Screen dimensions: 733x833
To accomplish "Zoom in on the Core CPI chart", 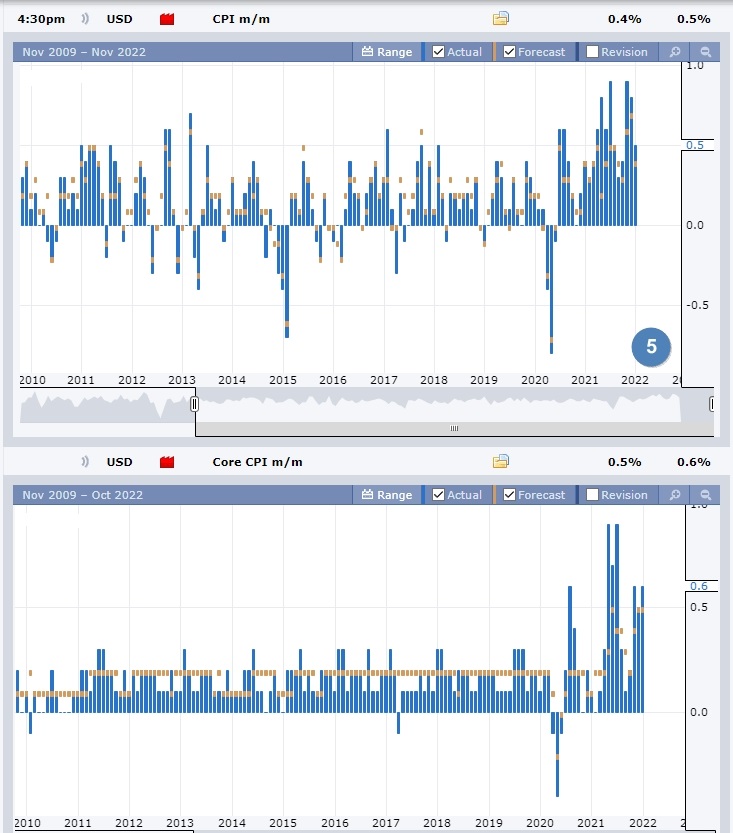I will tap(675, 495).
